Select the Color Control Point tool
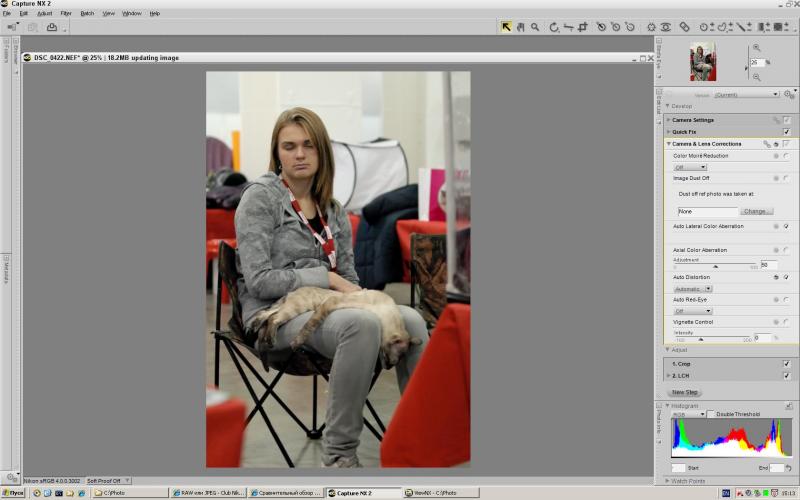Image resolution: width=800 pixels, height=500 pixels. (651, 27)
